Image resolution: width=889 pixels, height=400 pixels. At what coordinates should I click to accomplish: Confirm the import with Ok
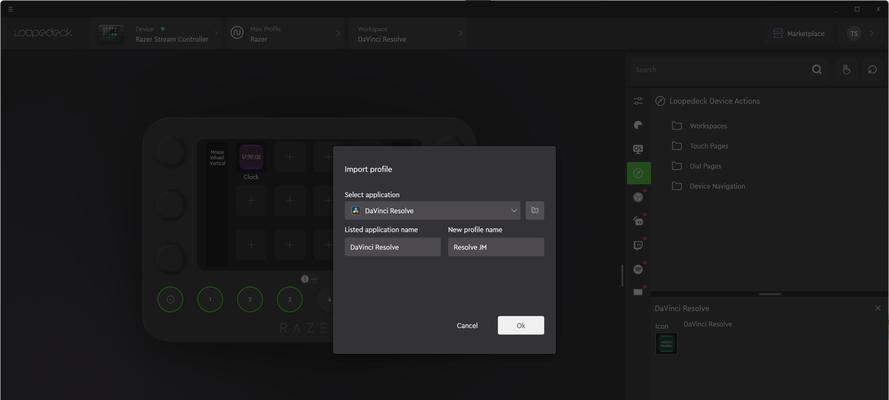(x=521, y=325)
